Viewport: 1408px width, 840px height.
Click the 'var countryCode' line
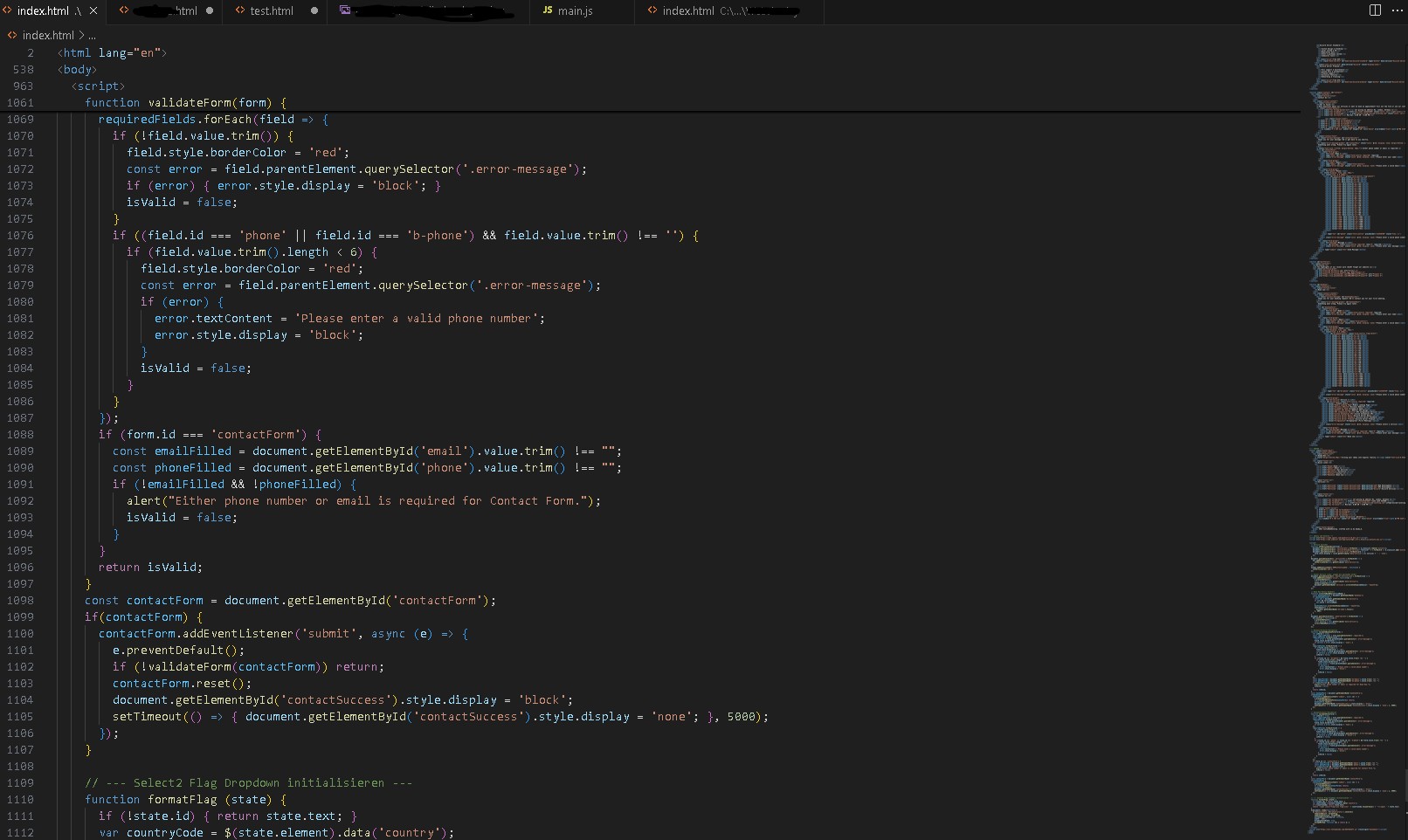click(276, 832)
